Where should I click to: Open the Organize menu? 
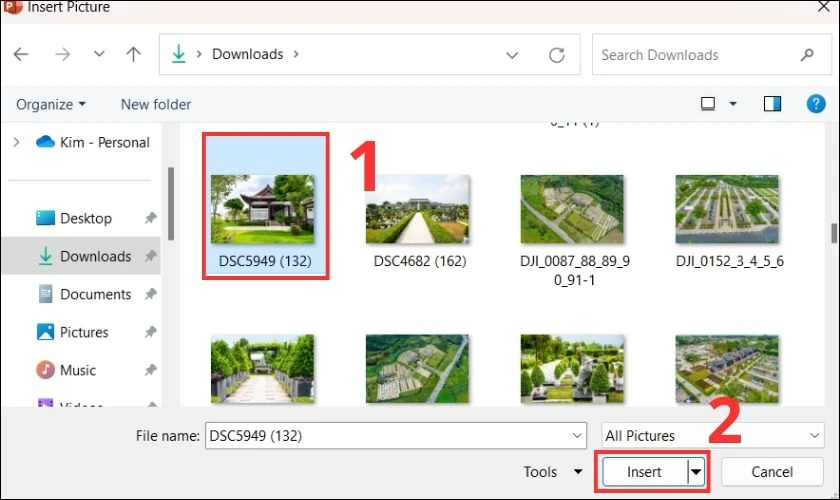coord(51,104)
